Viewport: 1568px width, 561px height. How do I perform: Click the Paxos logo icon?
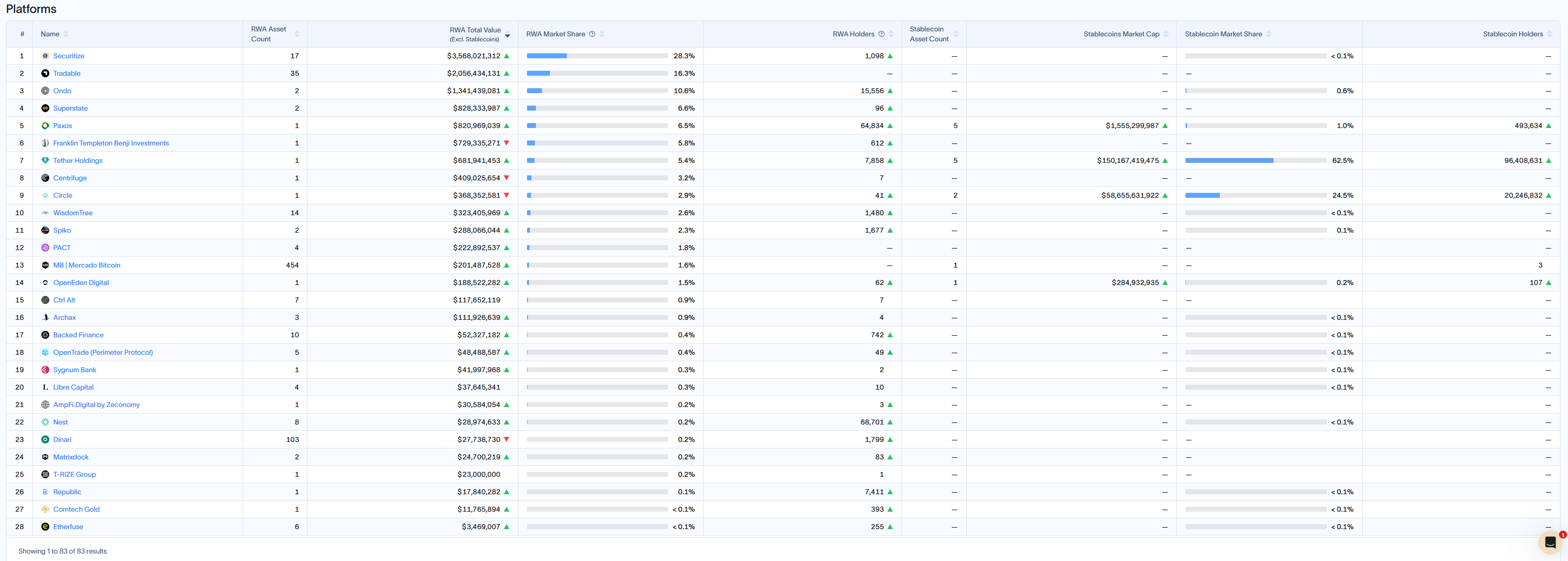[x=45, y=126]
